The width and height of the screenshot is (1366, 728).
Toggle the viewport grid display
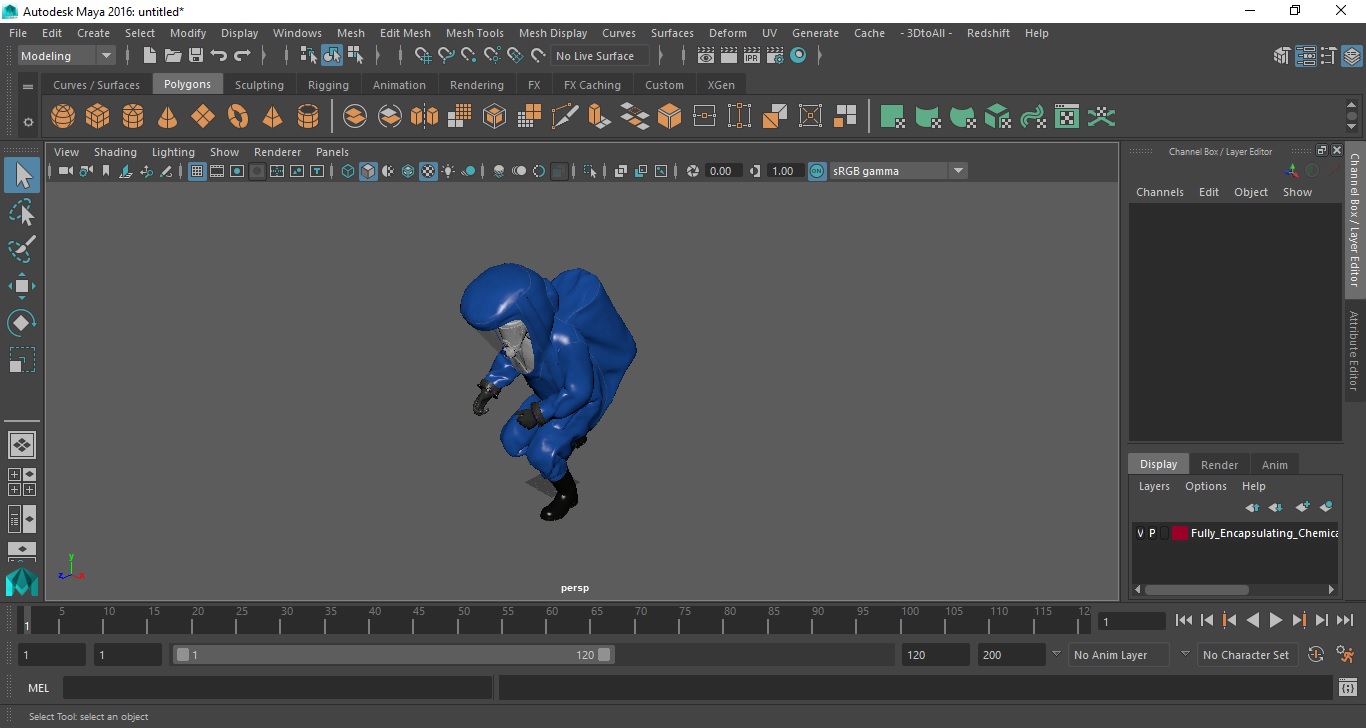point(197,172)
